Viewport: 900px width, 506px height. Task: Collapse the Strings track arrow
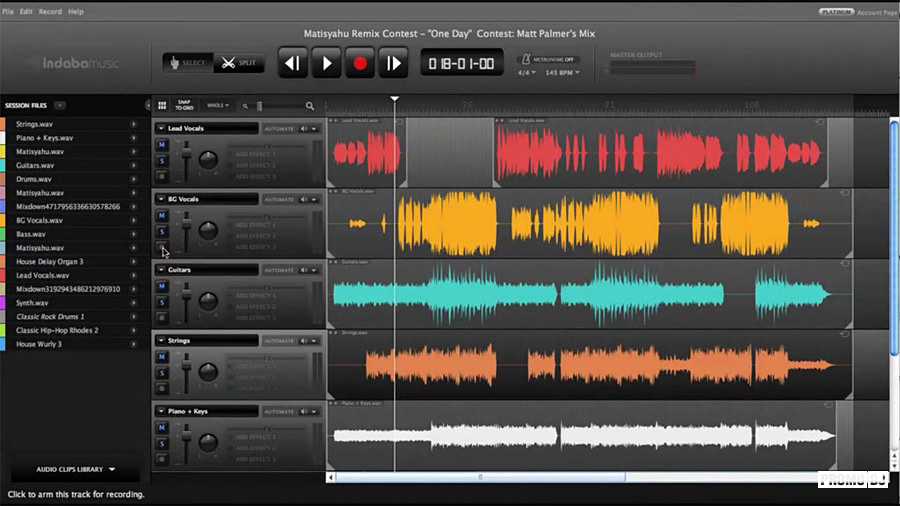[161, 341]
